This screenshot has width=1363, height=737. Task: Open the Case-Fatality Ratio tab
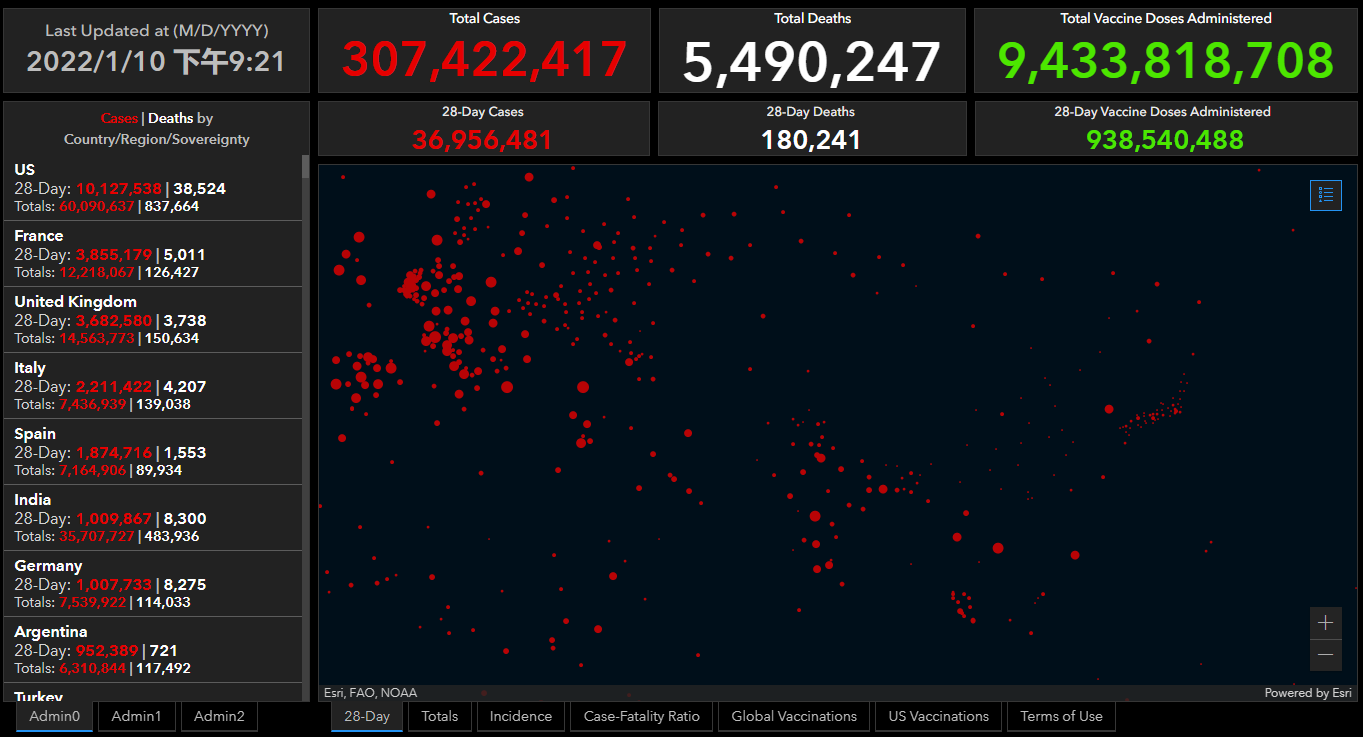[641, 716]
